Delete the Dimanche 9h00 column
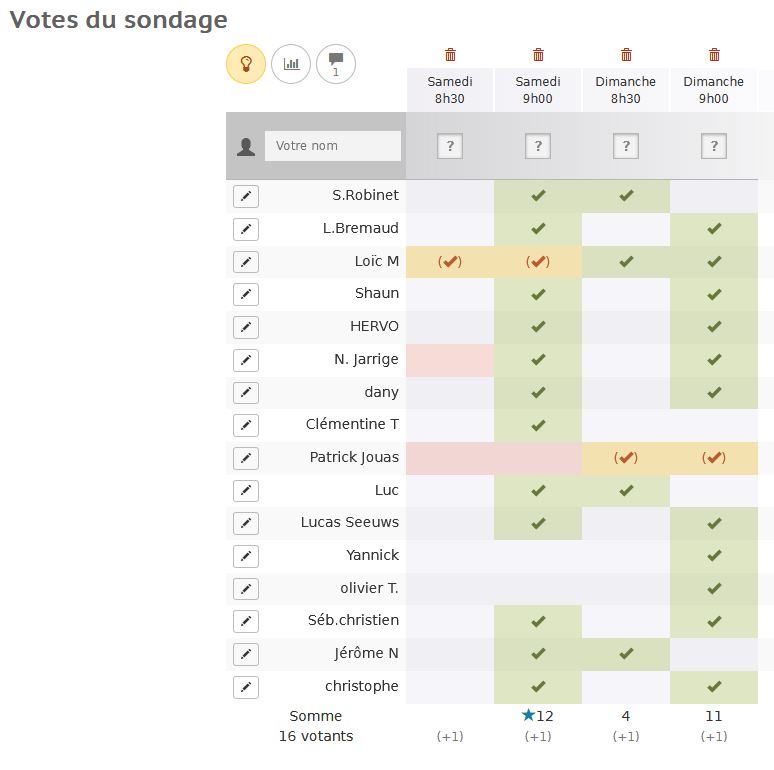This screenshot has width=774, height=770. 714,54
